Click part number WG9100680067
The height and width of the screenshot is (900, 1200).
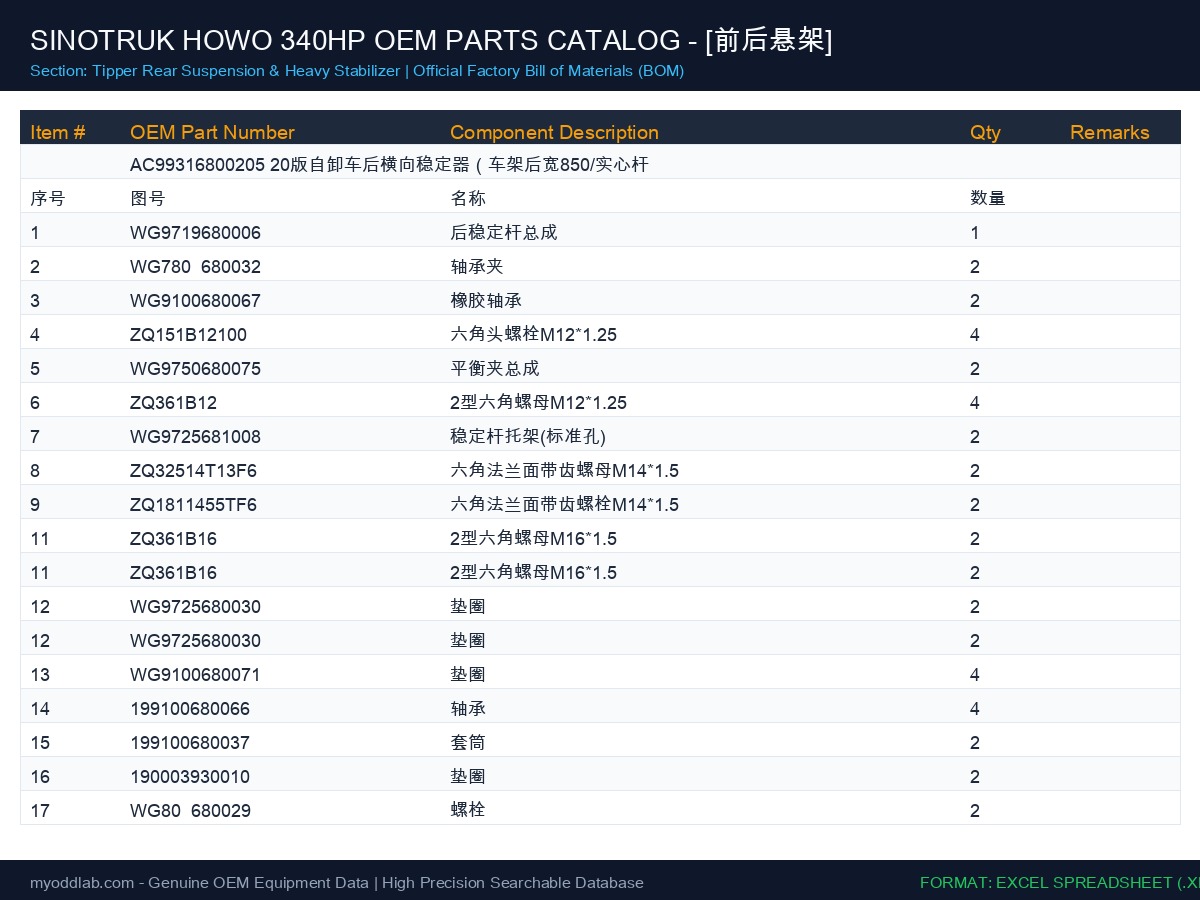[x=195, y=301]
